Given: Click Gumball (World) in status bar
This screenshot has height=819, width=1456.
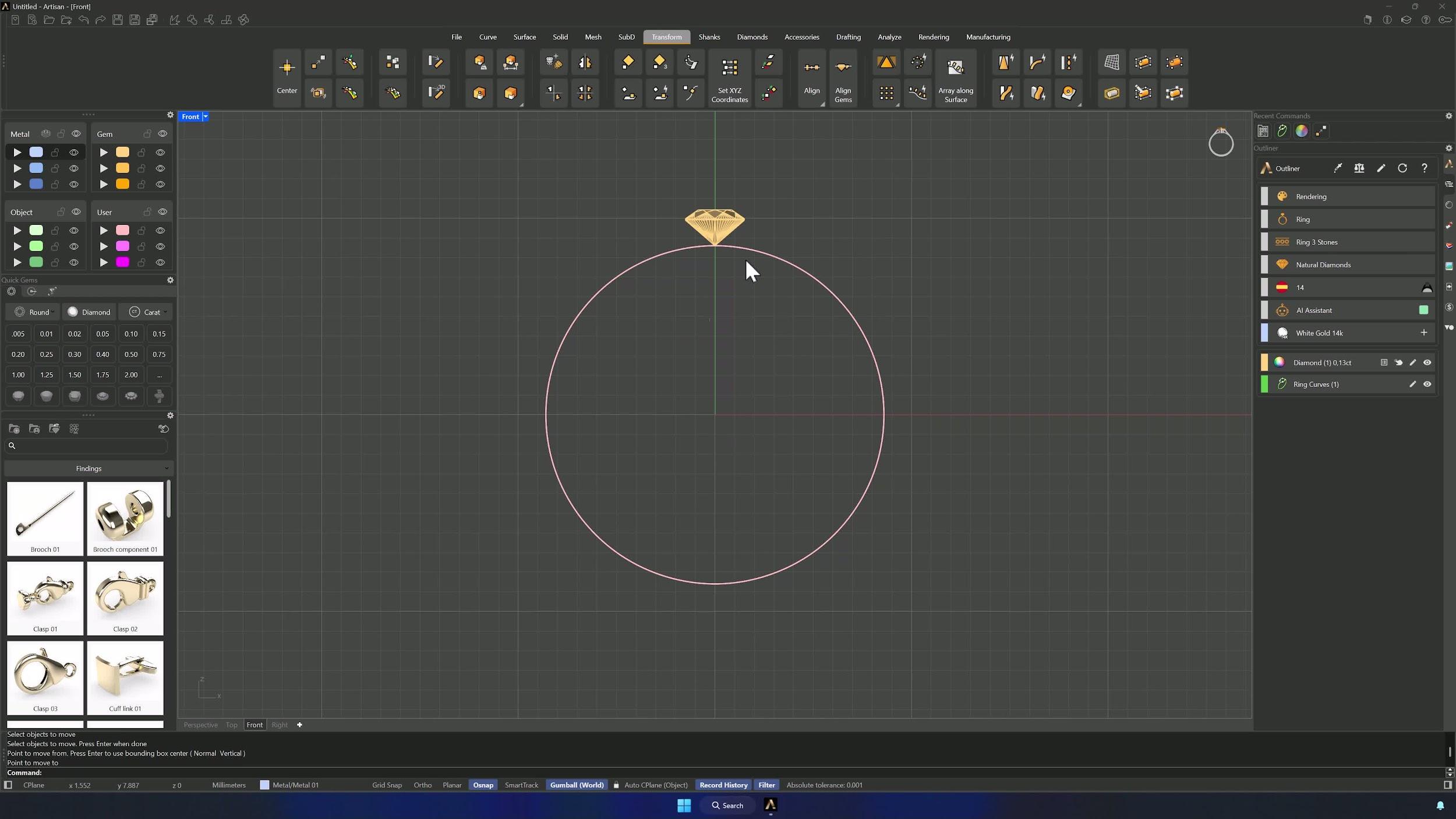Looking at the screenshot, I should coord(577,785).
